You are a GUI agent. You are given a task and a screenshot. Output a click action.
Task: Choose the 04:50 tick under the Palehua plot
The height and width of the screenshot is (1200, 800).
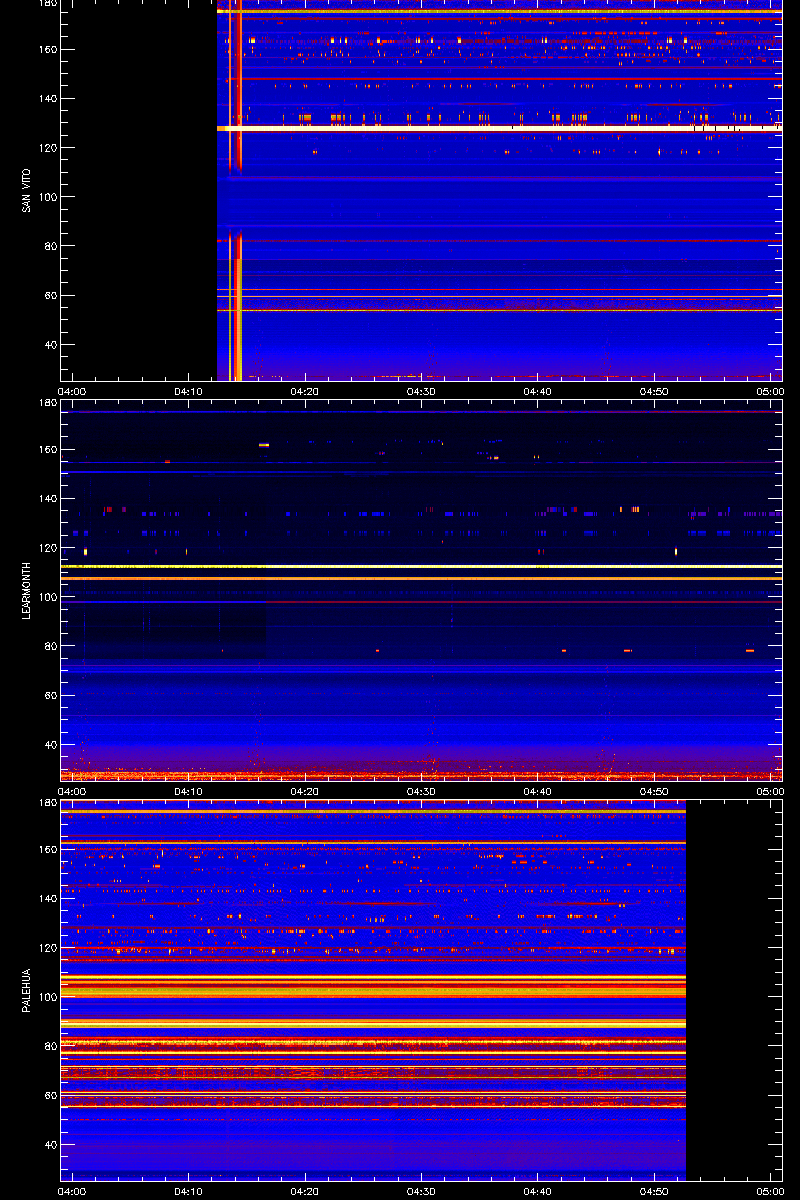(654, 1192)
